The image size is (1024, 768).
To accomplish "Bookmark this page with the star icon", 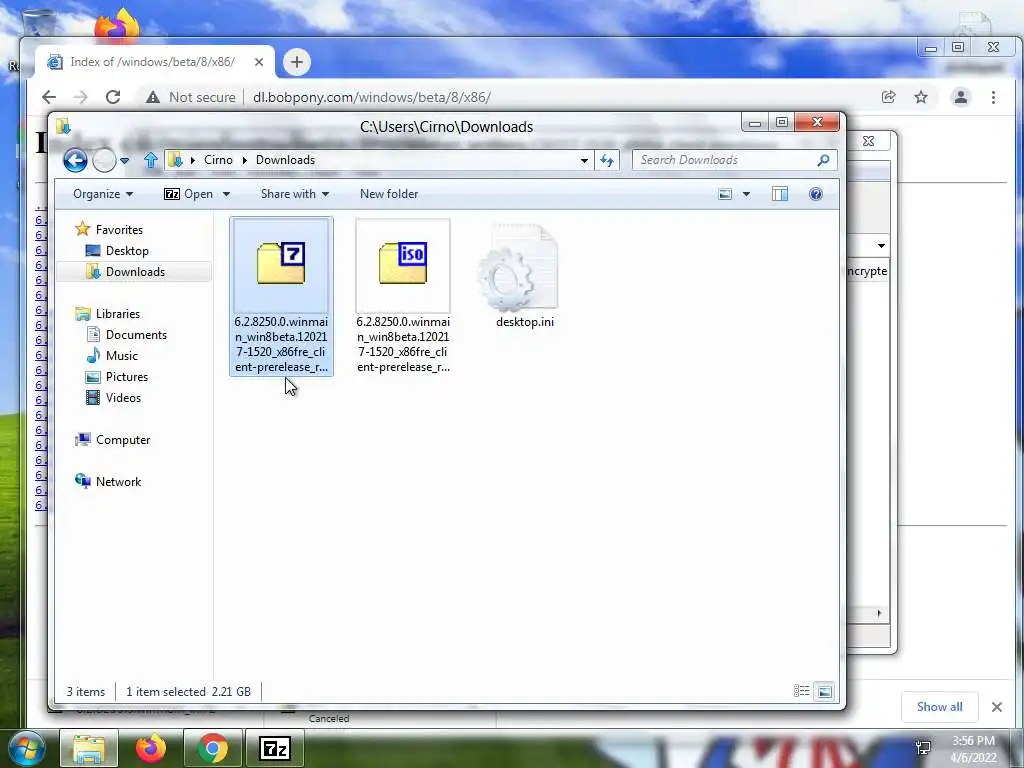I will point(921,97).
